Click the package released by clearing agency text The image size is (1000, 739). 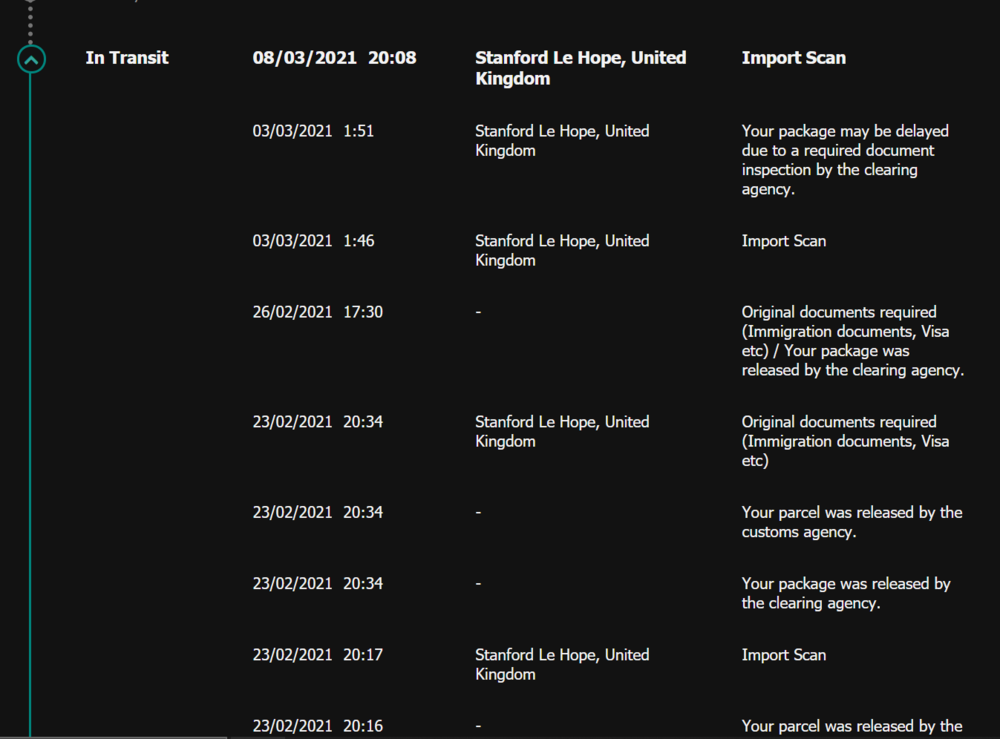845,593
